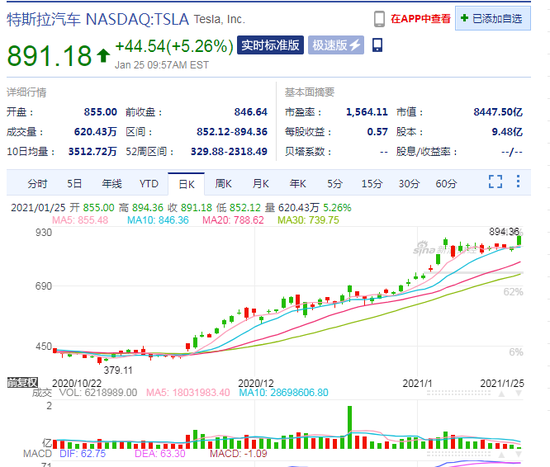The height and width of the screenshot is (467, 550).
Task: Click the green up arrow beside the price
Action: (103, 56)
